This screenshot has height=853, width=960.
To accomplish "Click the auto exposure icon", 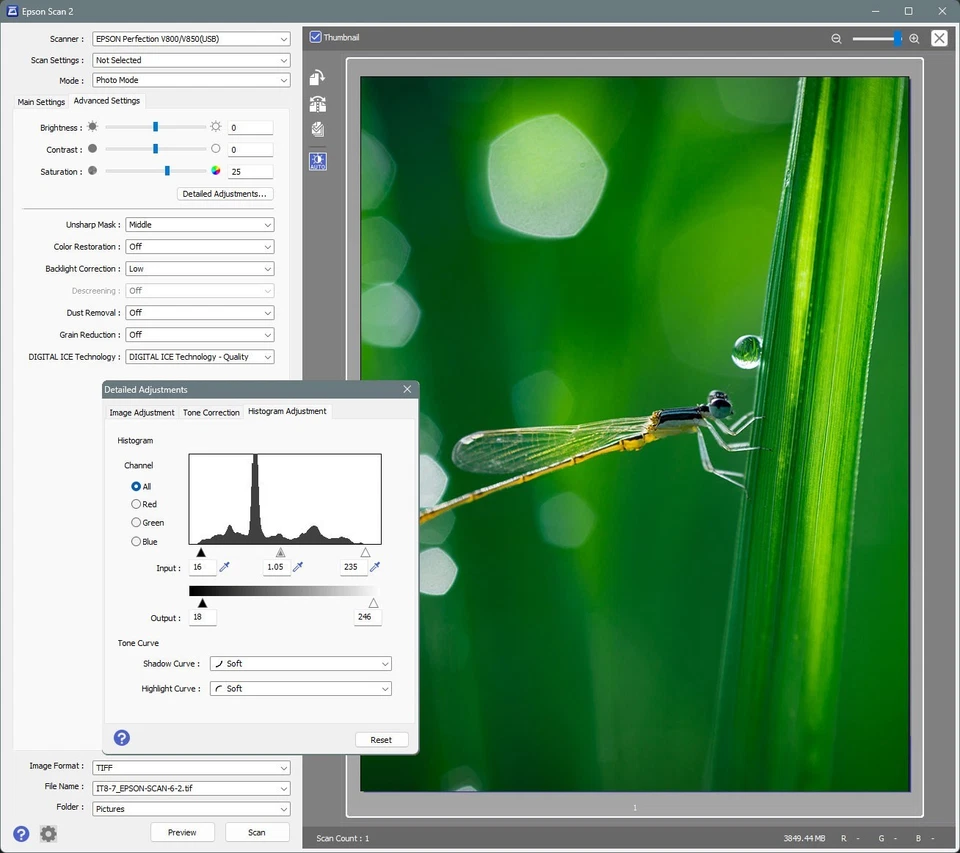I will point(318,161).
